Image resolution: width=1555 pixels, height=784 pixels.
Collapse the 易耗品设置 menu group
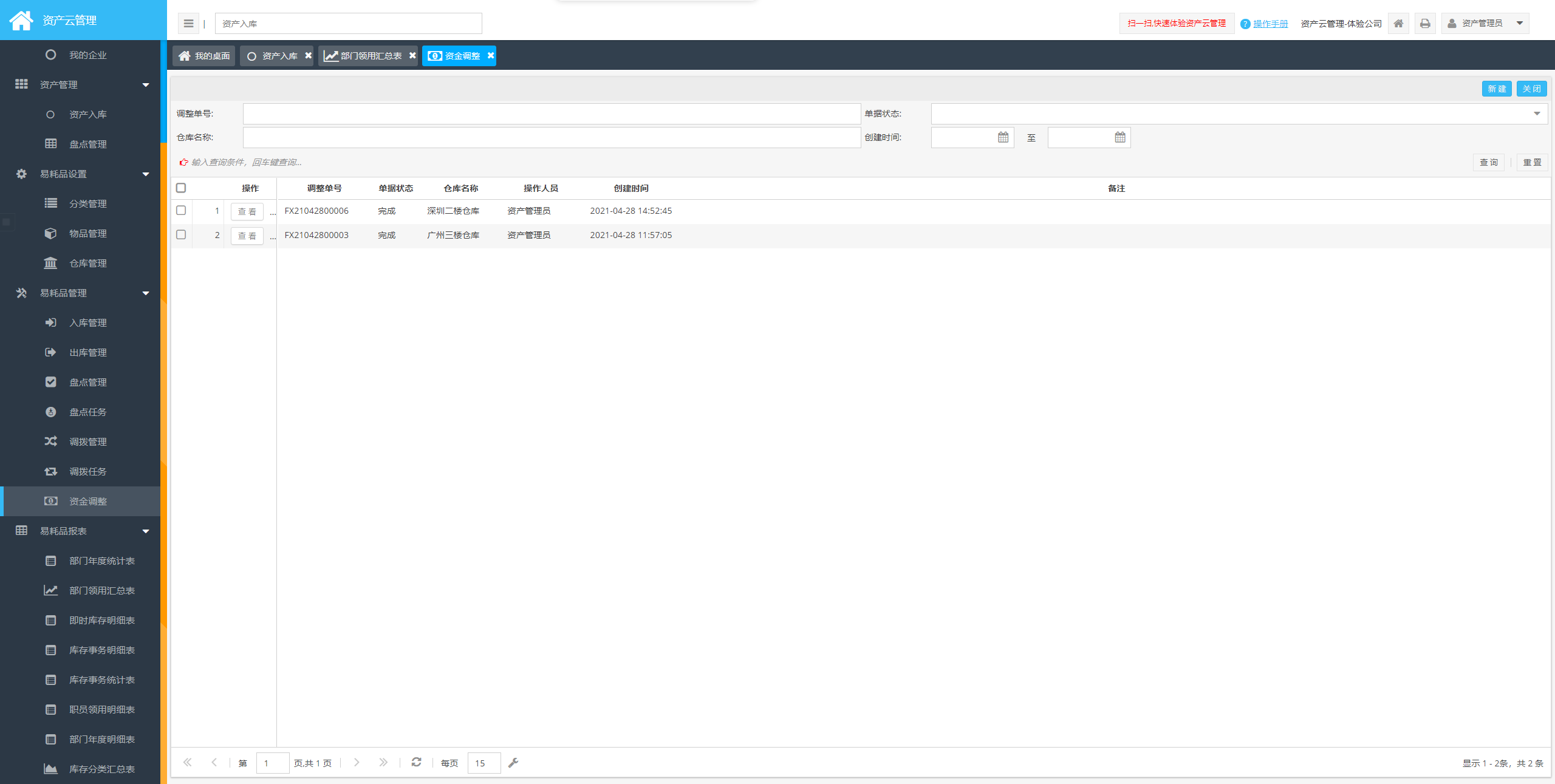[80, 174]
